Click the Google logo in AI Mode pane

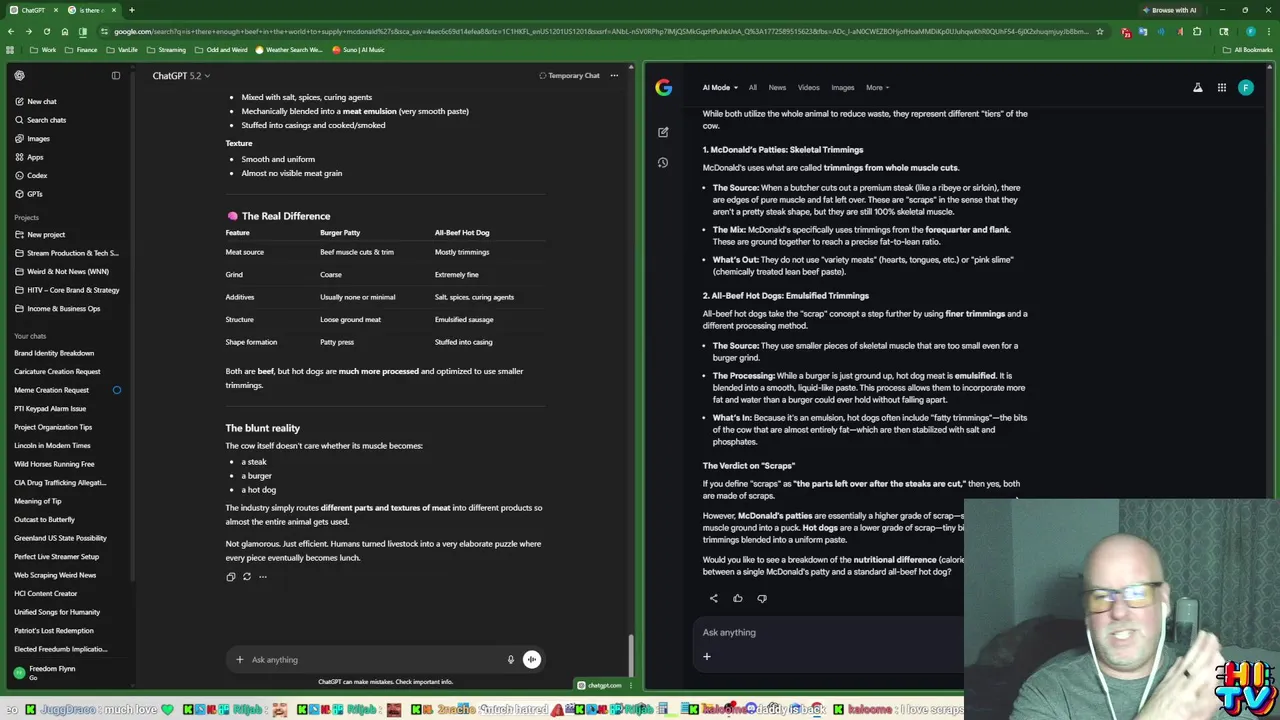664,88
